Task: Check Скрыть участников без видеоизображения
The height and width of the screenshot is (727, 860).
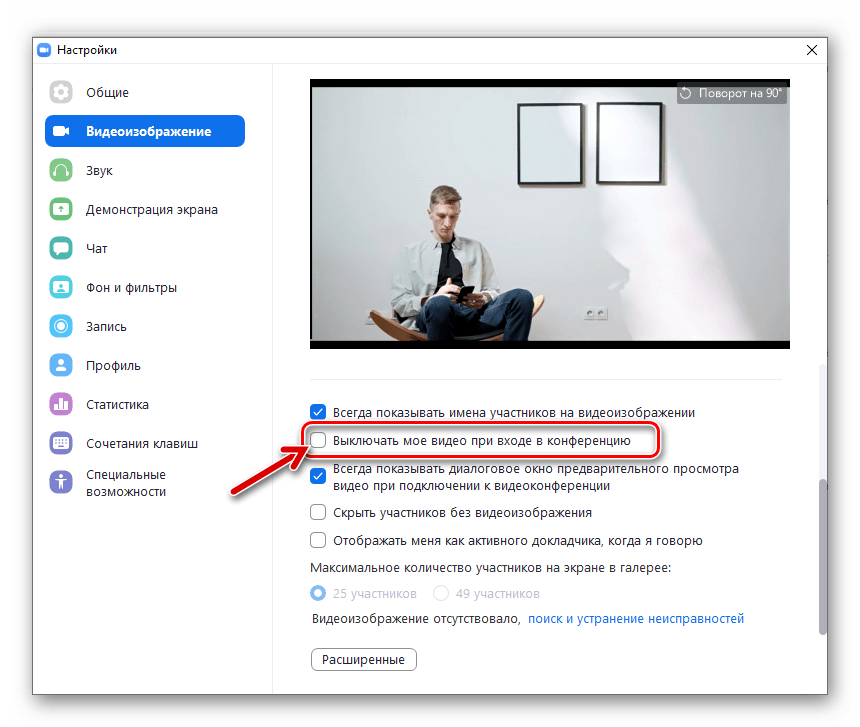Action: click(x=318, y=512)
